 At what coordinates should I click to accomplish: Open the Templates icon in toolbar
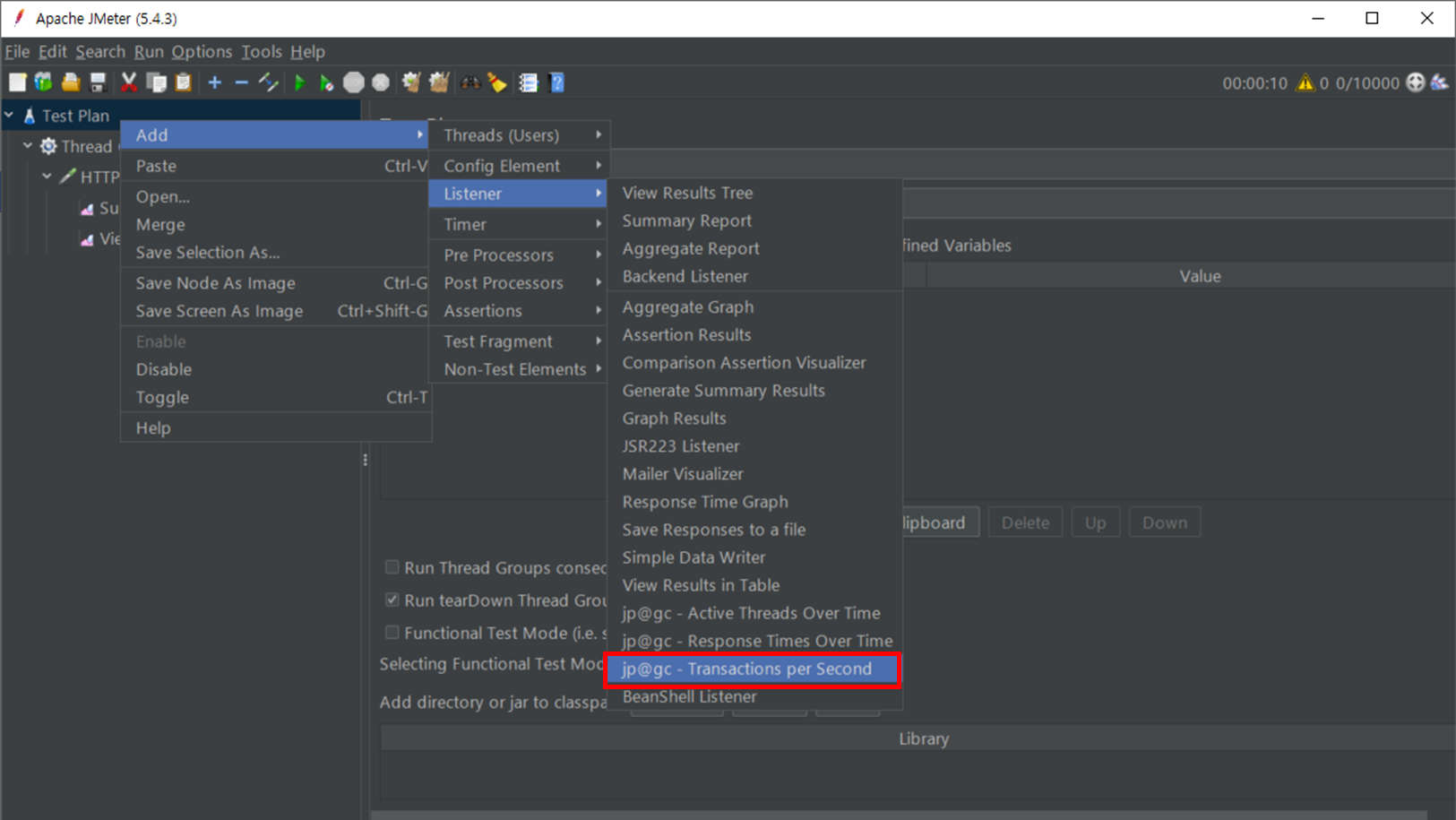pos(43,82)
